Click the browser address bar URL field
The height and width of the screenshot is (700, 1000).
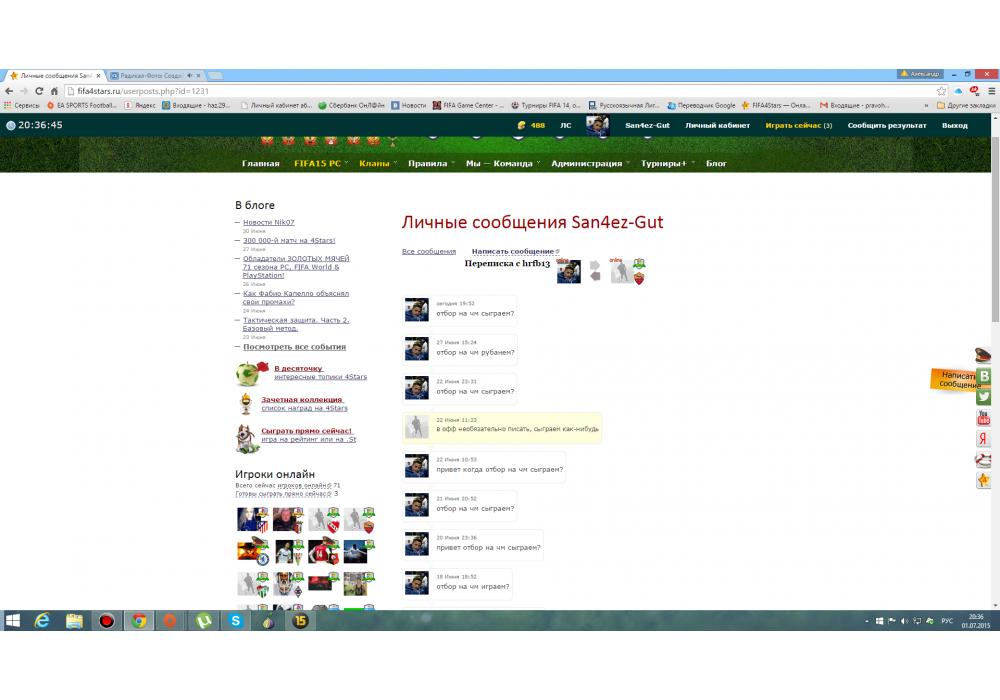[x=500, y=91]
